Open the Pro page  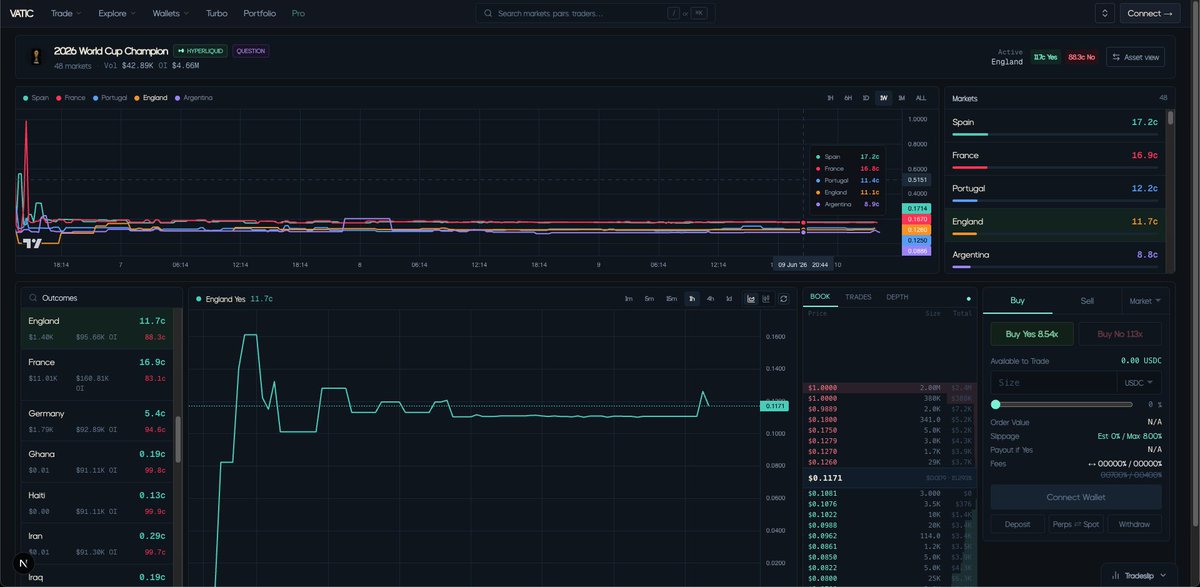(298, 13)
